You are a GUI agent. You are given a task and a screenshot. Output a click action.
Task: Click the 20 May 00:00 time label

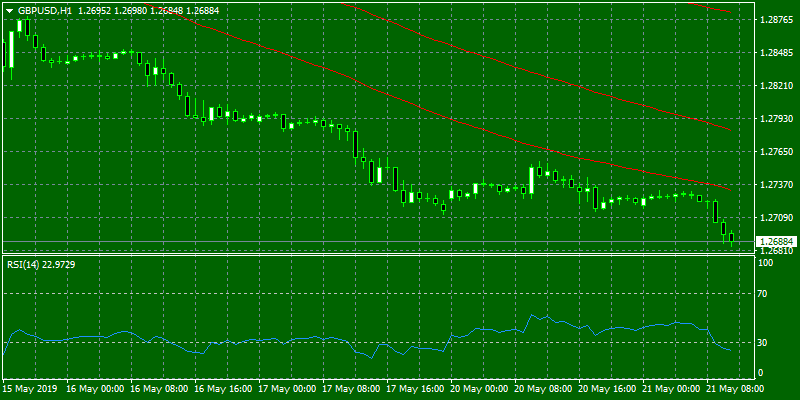pos(479,388)
